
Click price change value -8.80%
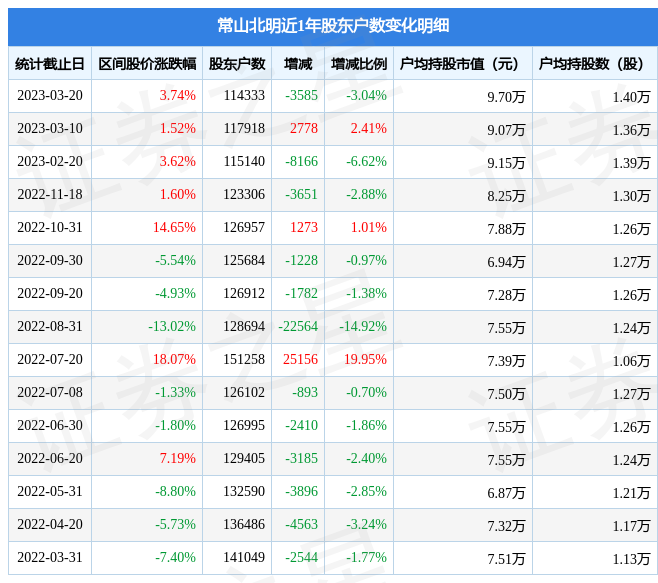click(175, 491)
